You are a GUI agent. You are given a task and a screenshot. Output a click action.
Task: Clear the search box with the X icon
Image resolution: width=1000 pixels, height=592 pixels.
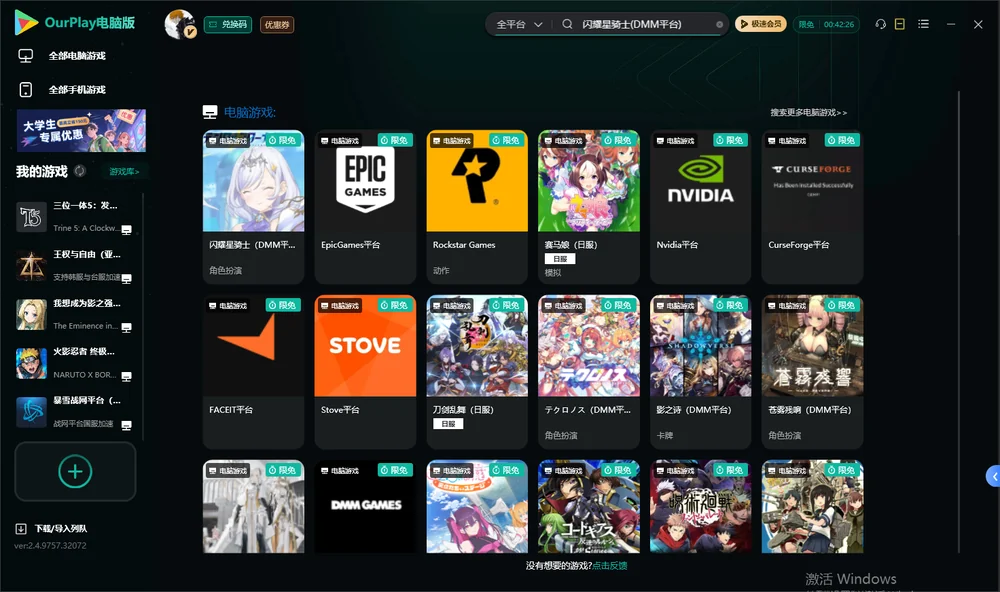tap(719, 25)
